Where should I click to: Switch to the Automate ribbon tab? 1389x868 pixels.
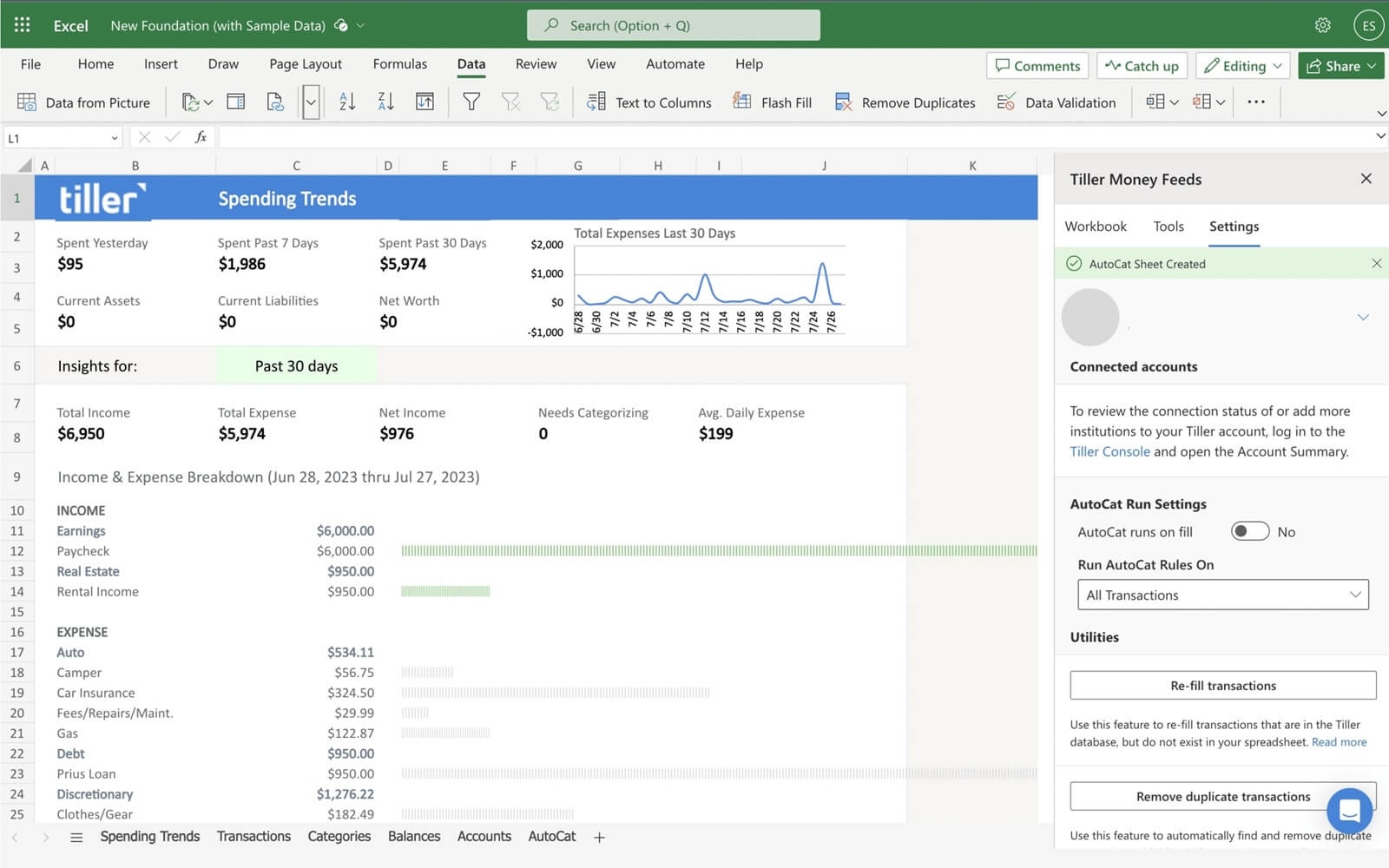pos(675,64)
